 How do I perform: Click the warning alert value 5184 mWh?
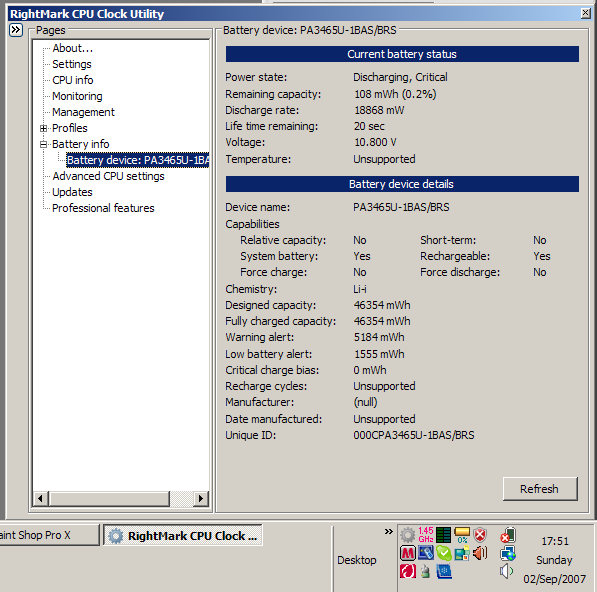point(379,337)
